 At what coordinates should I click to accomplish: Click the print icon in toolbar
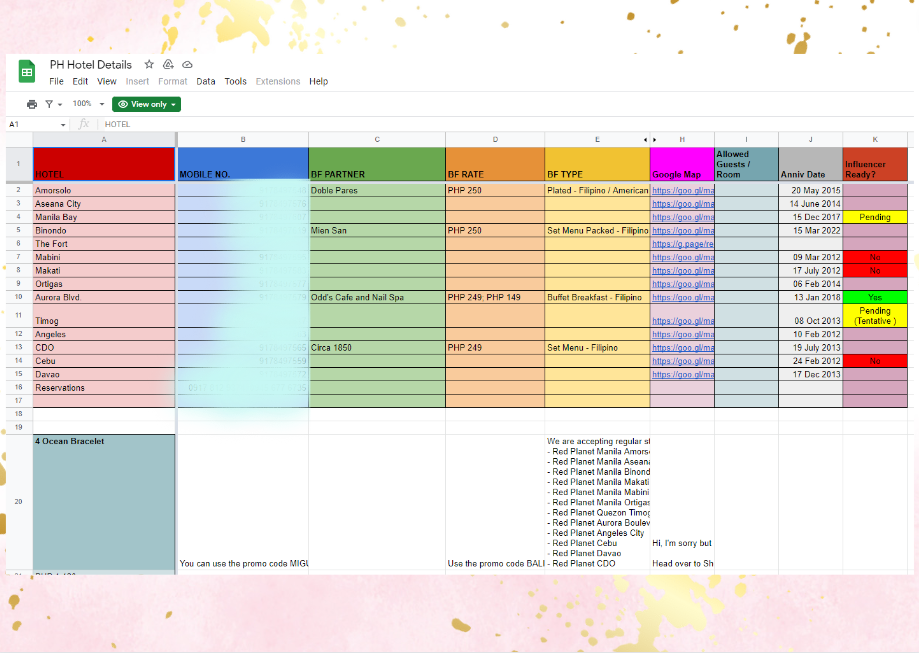pos(32,104)
